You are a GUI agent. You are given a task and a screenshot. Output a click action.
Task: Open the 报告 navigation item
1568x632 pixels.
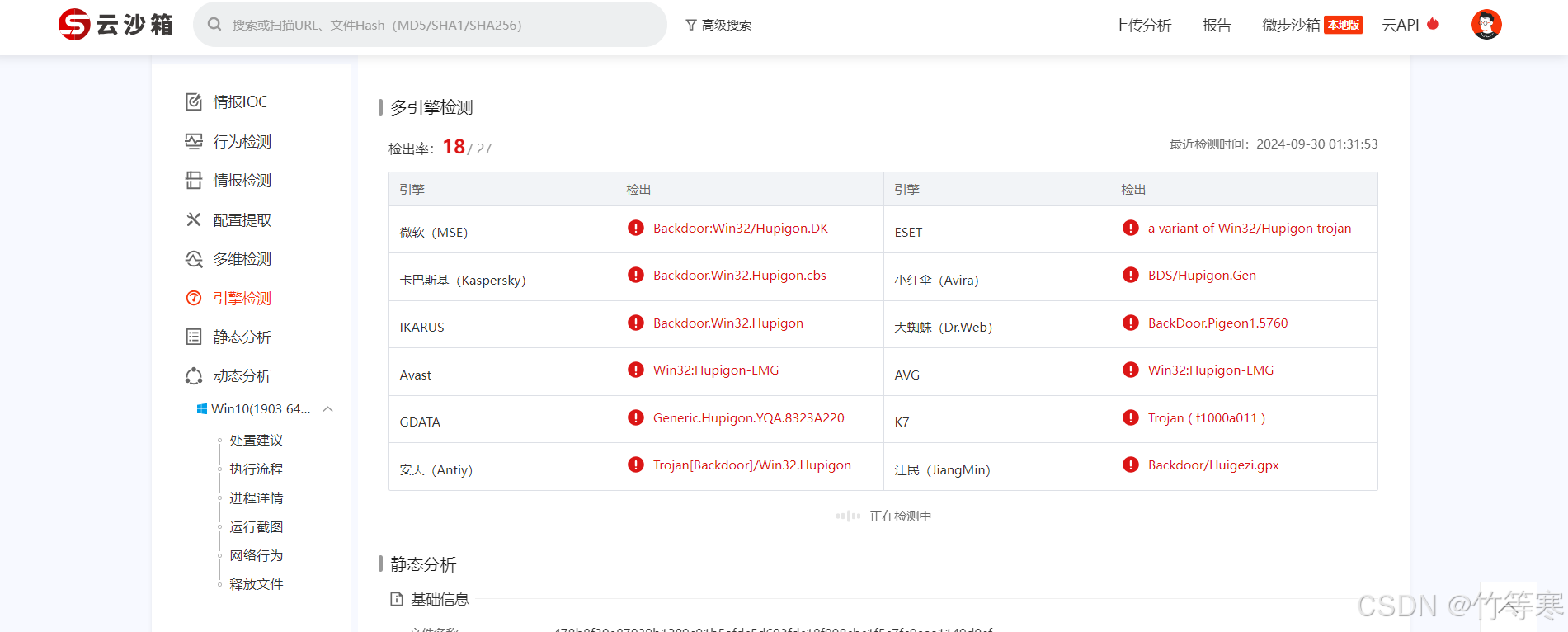coord(1217,26)
